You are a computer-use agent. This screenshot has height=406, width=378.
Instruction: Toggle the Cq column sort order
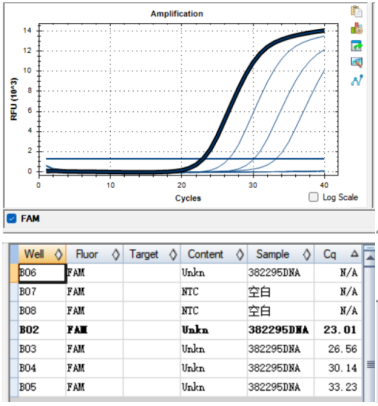pos(338,254)
